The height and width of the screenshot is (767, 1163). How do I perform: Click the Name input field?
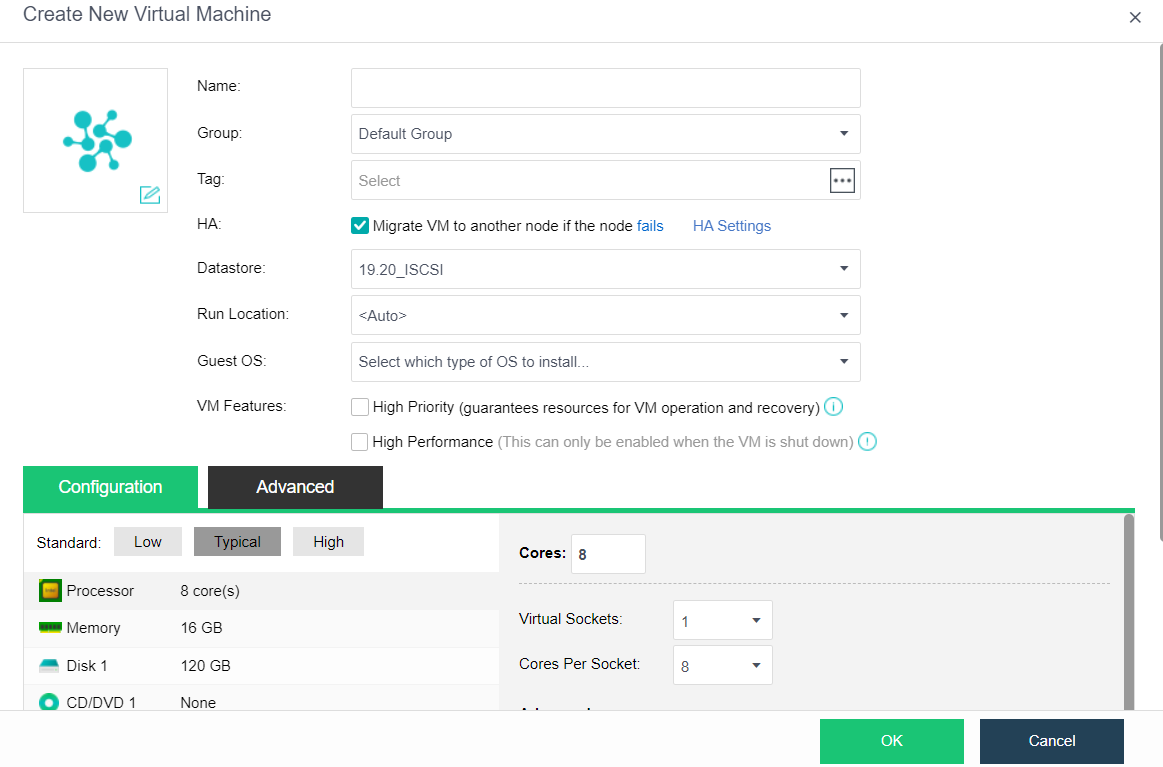pos(605,88)
